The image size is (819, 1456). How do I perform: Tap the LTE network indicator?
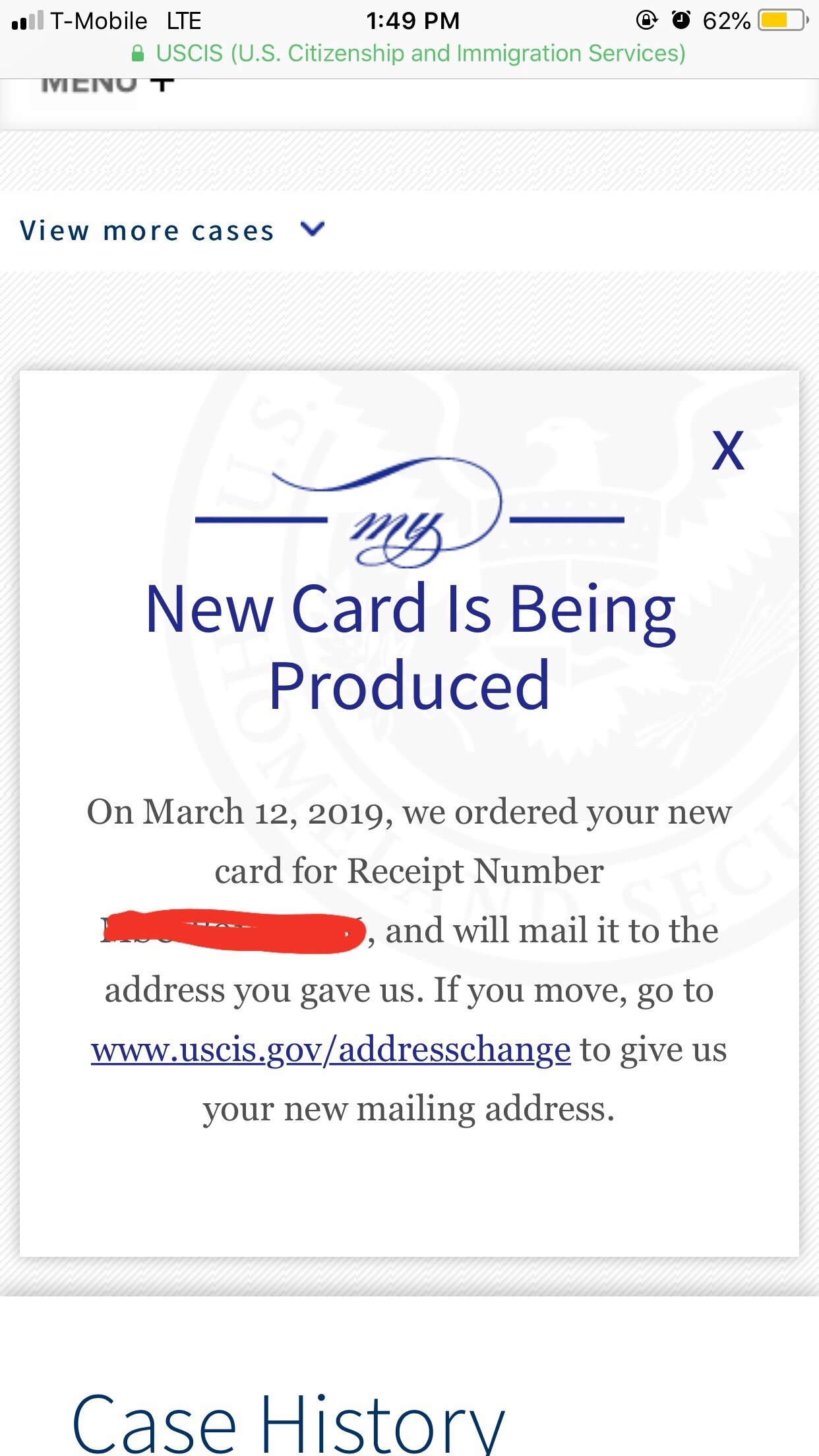click(183, 21)
